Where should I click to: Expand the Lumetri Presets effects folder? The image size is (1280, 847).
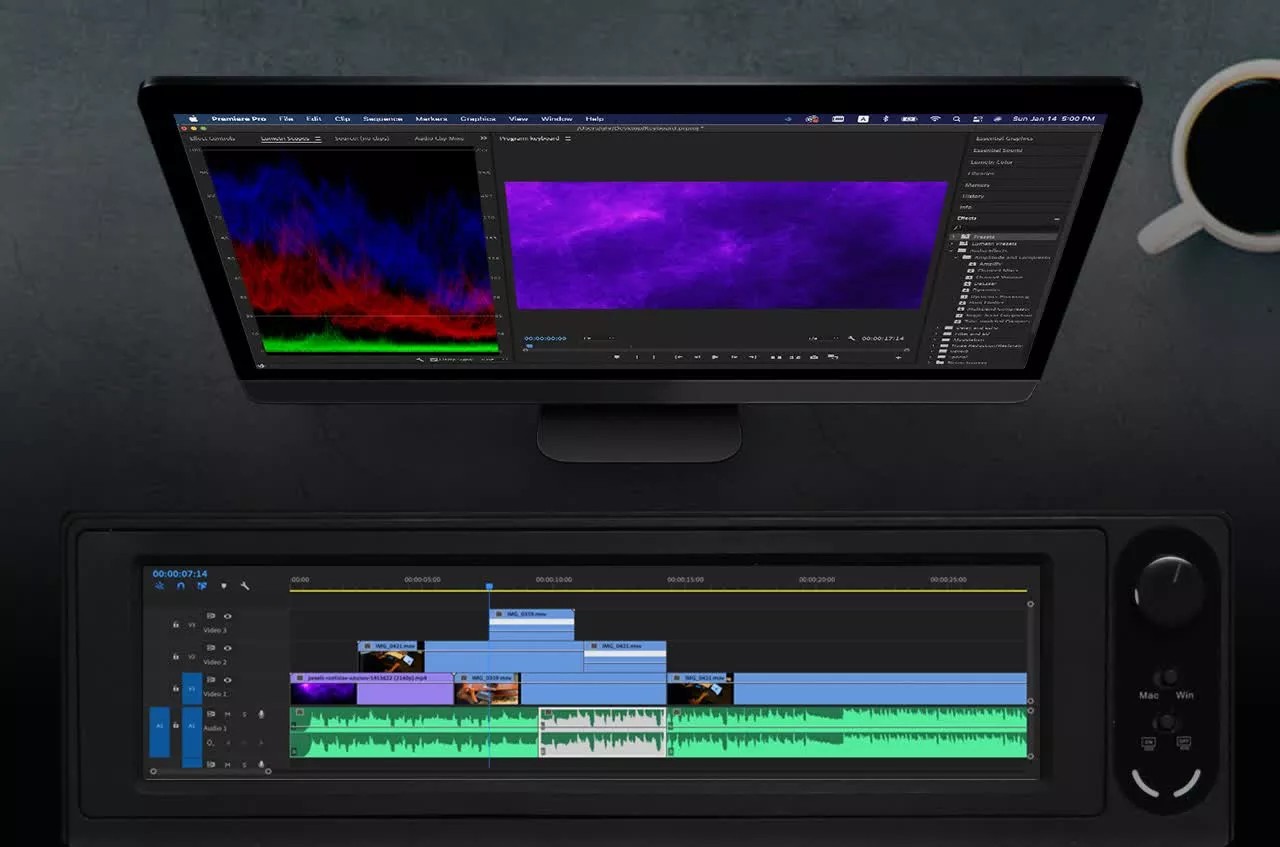point(951,243)
